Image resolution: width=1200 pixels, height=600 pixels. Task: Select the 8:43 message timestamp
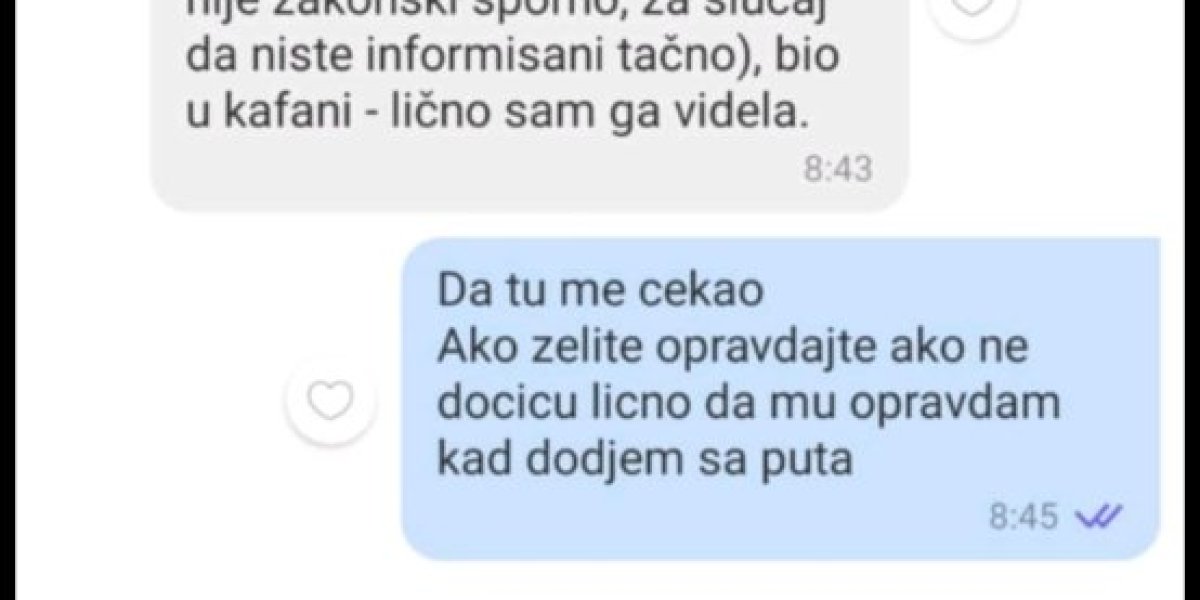tap(838, 169)
